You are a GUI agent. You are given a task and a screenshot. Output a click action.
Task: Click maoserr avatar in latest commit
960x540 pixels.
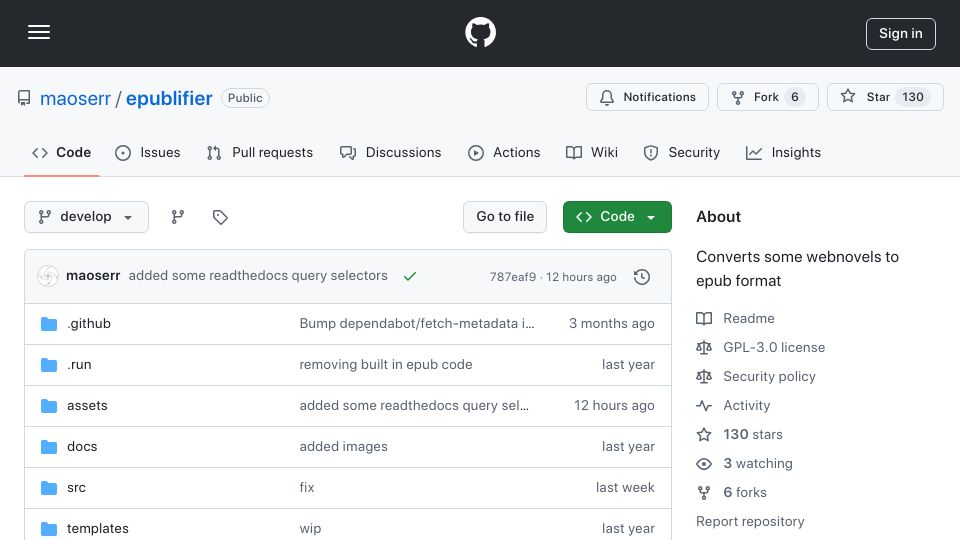[48, 276]
